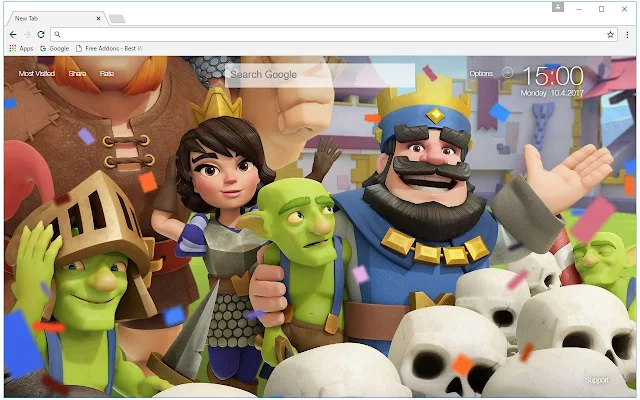
Task: Open the Free Addons bookmark
Action: pyautogui.click(x=109, y=48)
